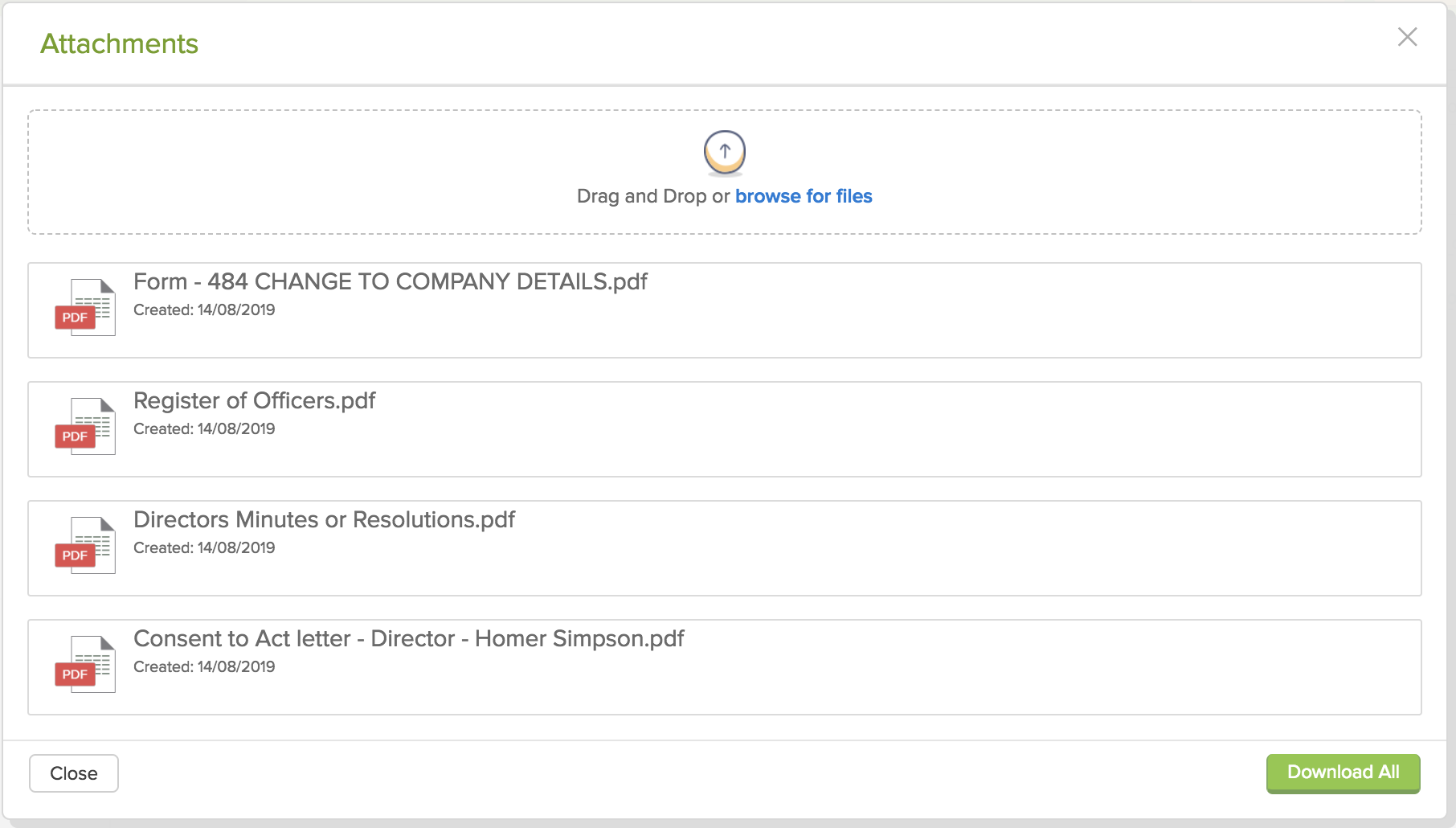This screenshot has width=1456, height=828.
Task: Click the upload arrow icon
Action: (725, 153)
